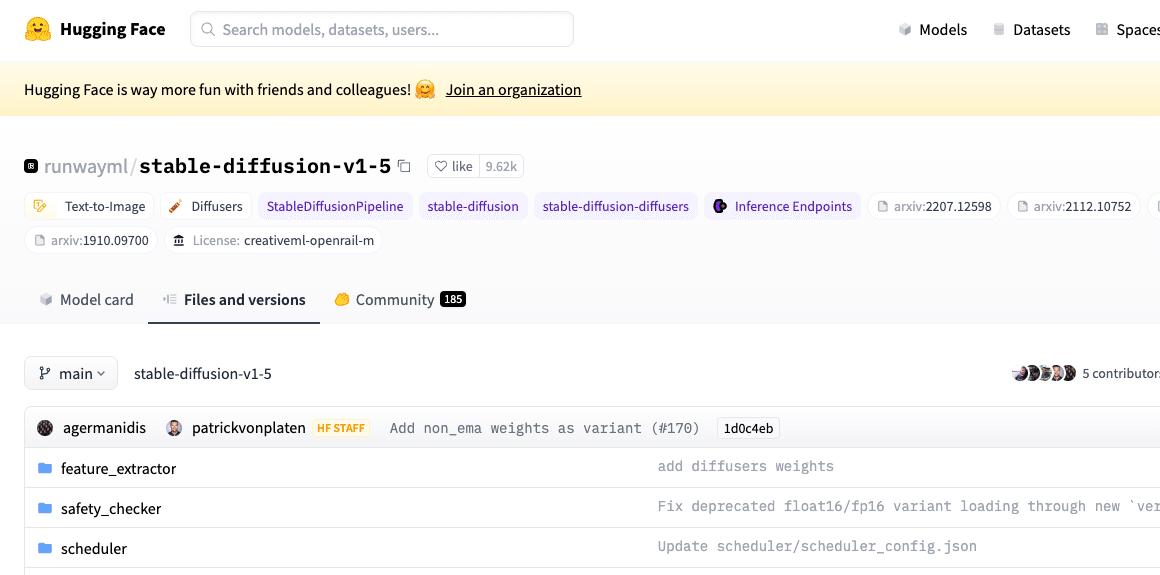Click the scheduler folder icon
Image resolution: width=1160 pixels, height=575 pixels.
coord(45,548)
